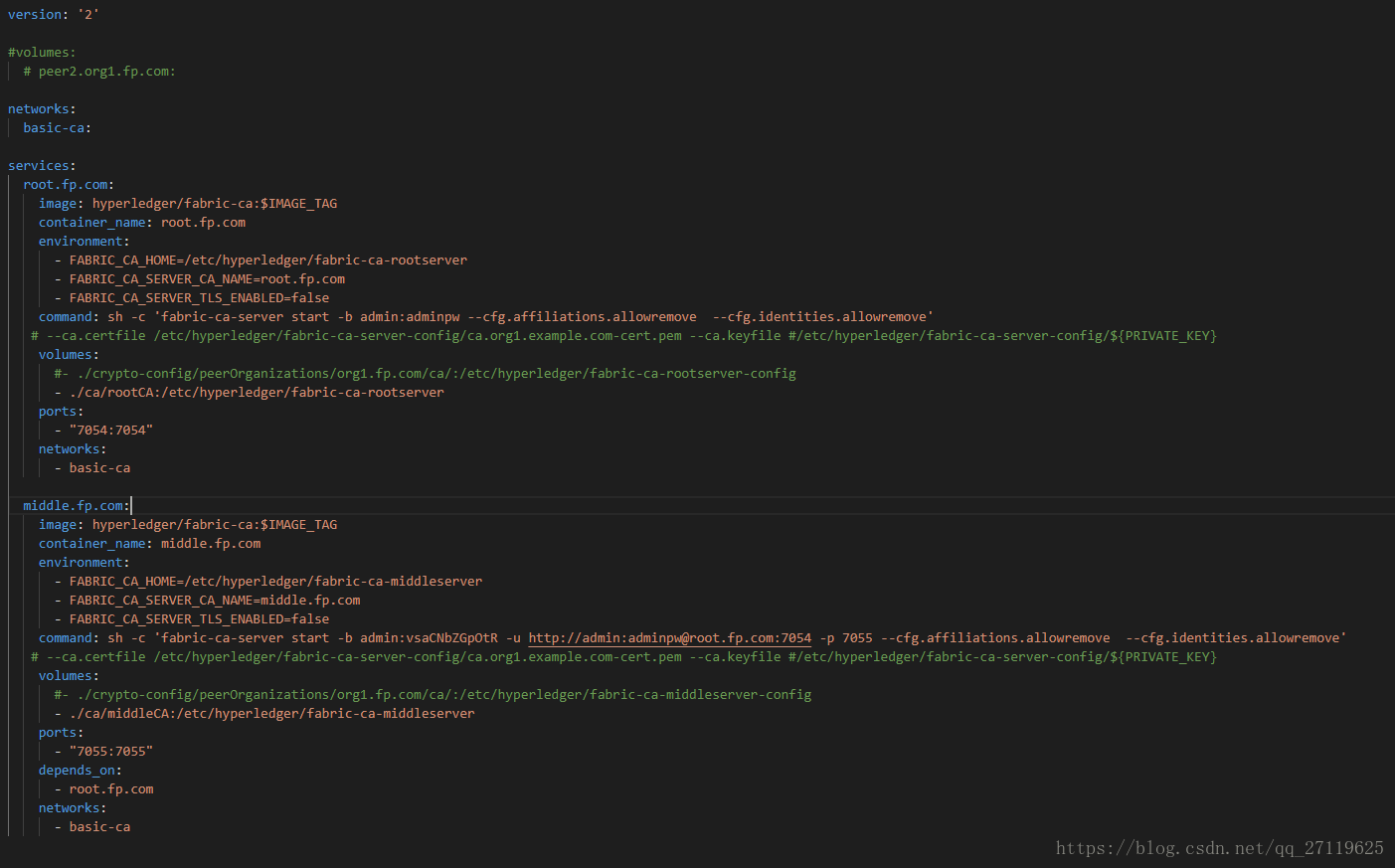Click "container_name: middle.fp.com" line
Image resolution: width=1395 pixels, height=868 pixels.
150,543
